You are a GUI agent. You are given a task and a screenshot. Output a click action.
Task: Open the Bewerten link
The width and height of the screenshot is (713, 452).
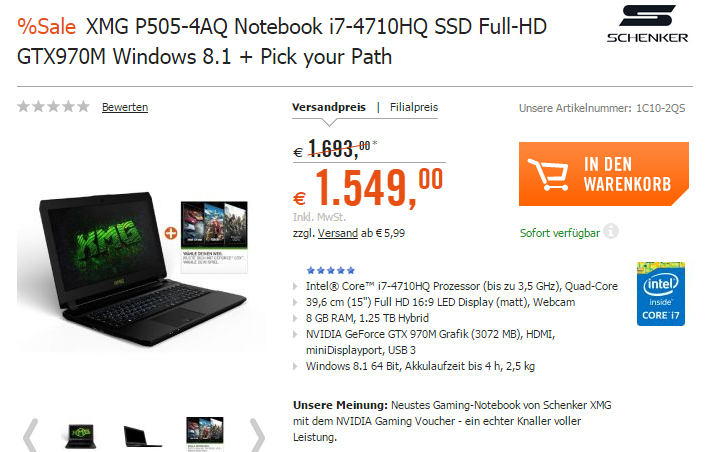pos(125,107)
